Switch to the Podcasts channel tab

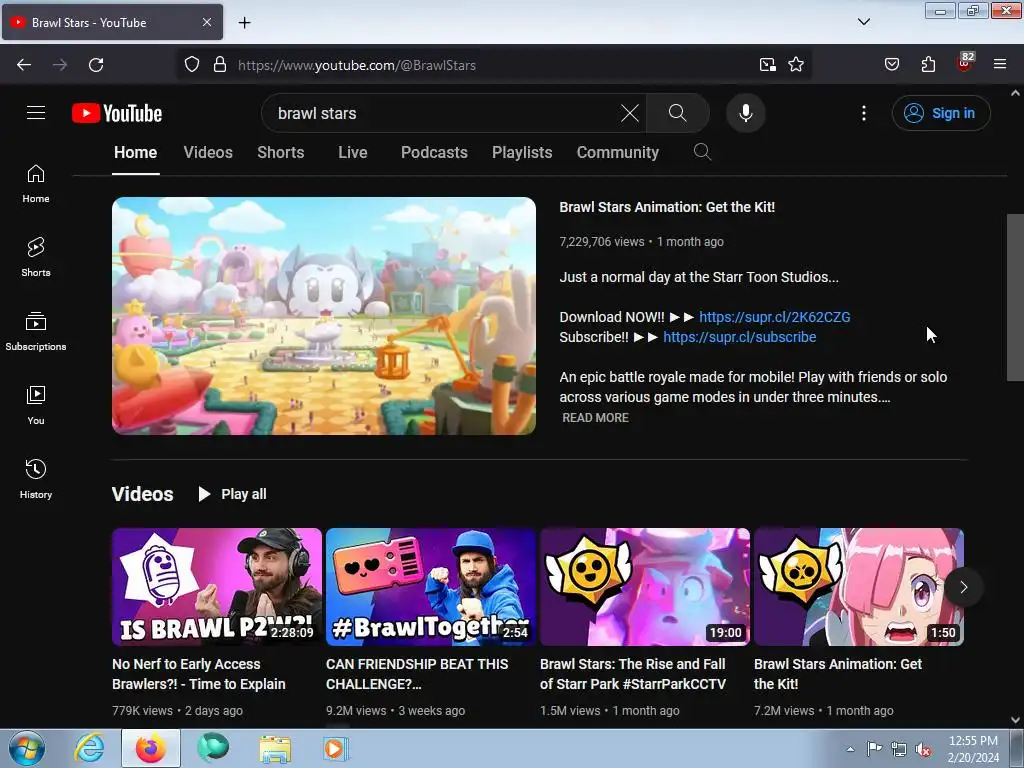tap(434, 152)
